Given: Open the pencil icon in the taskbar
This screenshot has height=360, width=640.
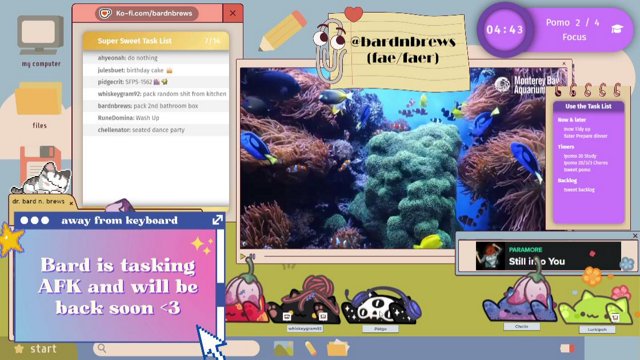Looking at the screenshot, I should click(x=311, y=349).
